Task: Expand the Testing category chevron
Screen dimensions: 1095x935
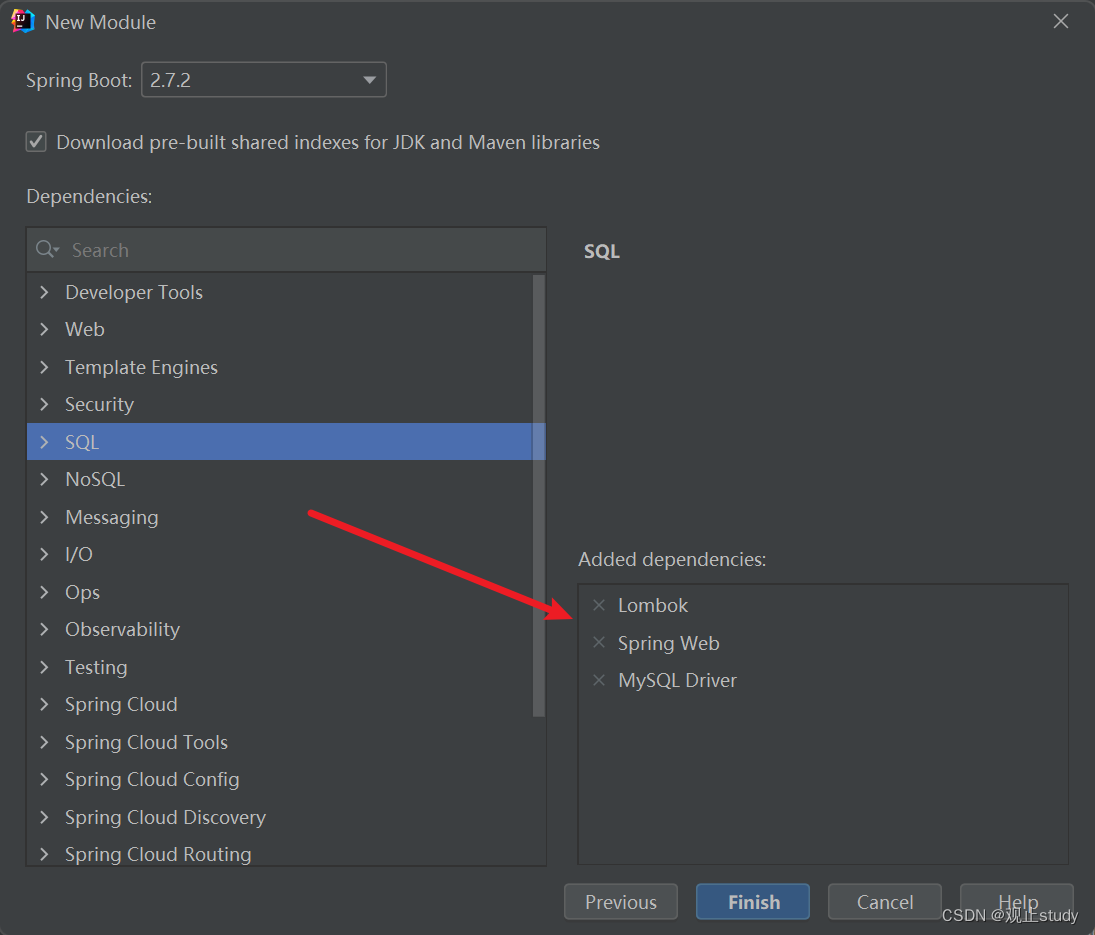Action: (45, 667)
